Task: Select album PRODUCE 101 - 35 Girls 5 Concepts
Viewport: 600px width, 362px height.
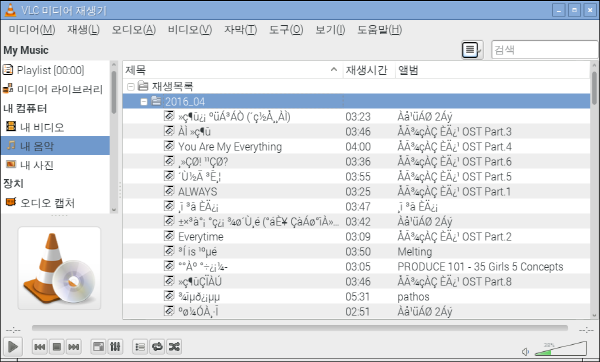Action: (x=480, y=267)
